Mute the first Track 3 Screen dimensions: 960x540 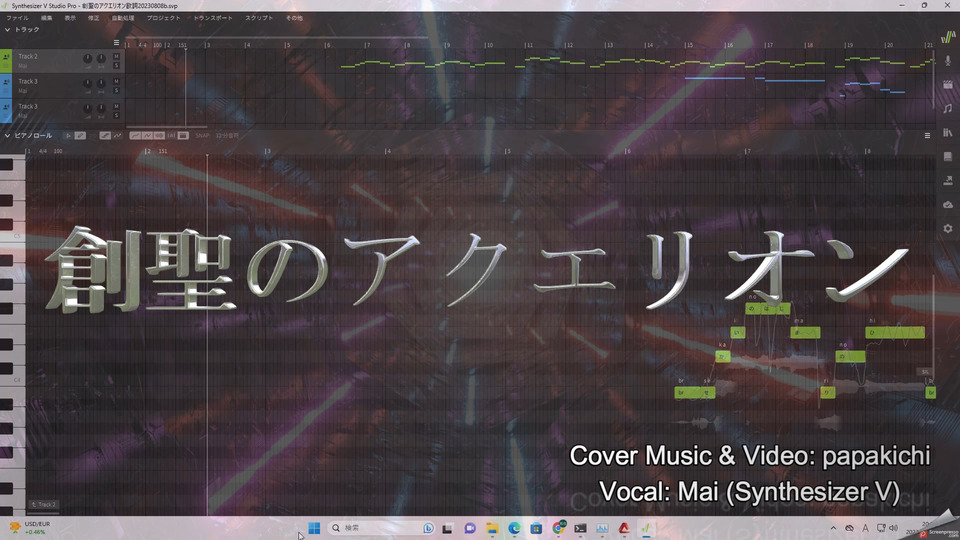(116, 81)
